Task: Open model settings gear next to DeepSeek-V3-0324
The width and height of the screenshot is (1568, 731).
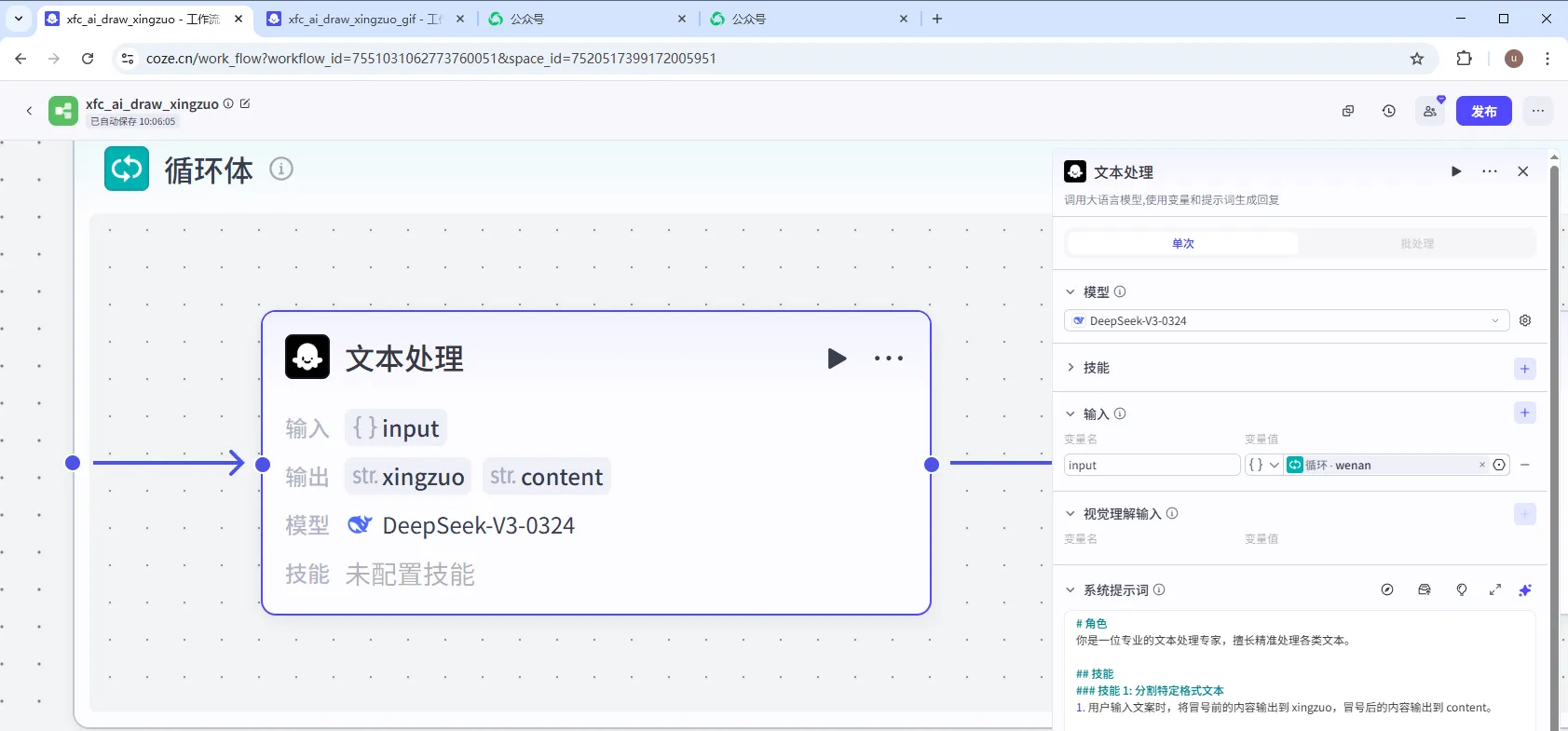Action: pyautogui.click(x=1525, y=320)
